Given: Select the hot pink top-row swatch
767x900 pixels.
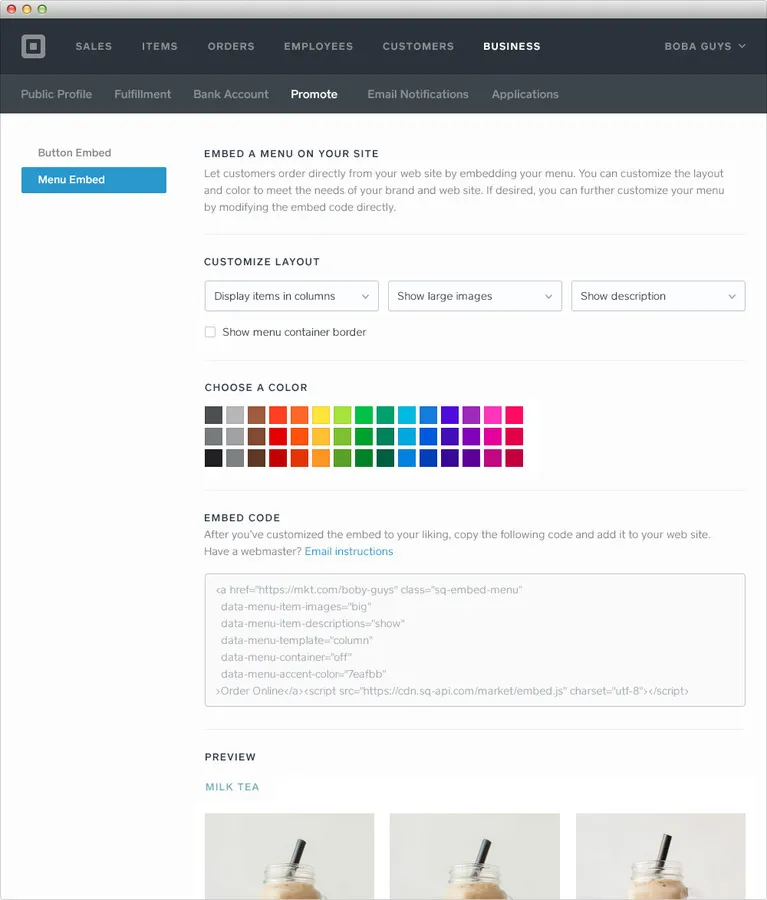Looking at the screenshot, I should click(x=493, y=415).
